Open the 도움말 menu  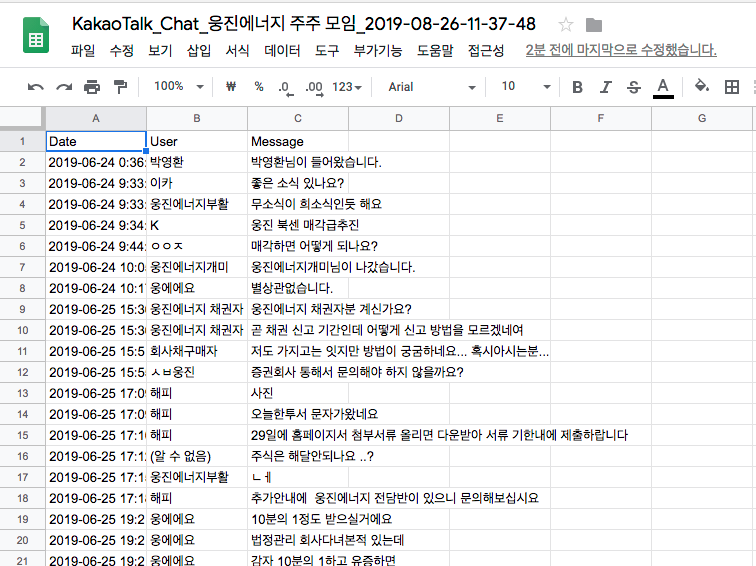435,50
